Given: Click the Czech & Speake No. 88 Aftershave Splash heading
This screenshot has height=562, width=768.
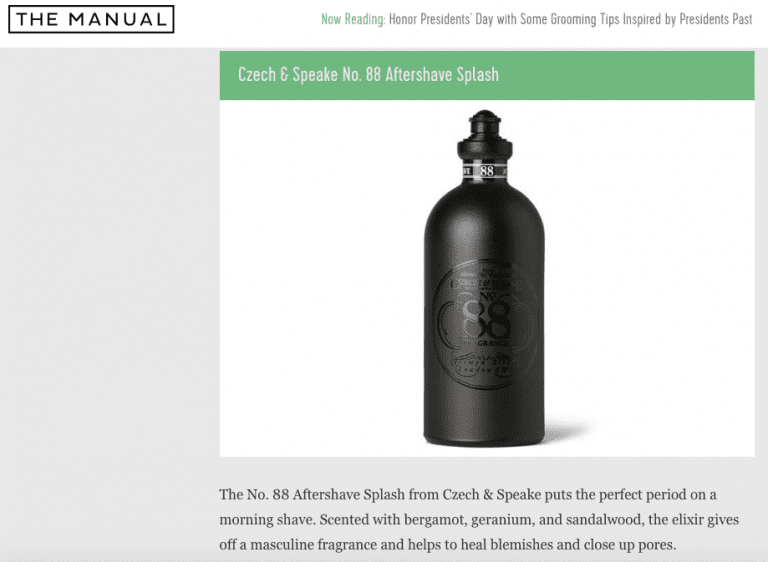Looking at the screenshot, I should click(x=368, y=74).
